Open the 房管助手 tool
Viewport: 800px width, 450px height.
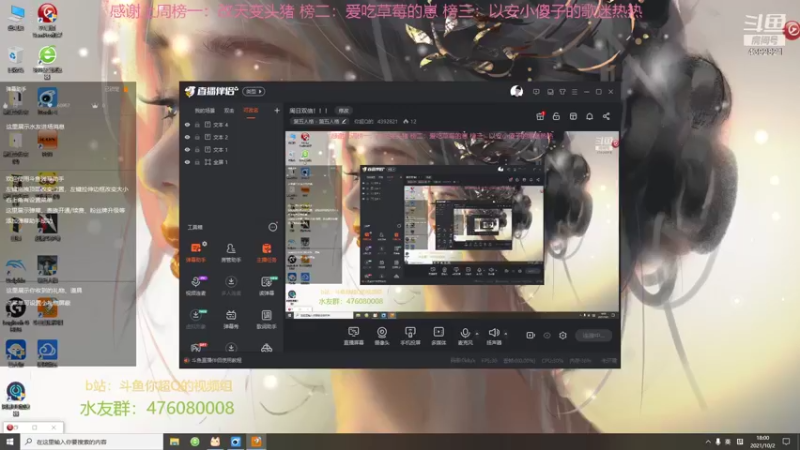[231, 253]
